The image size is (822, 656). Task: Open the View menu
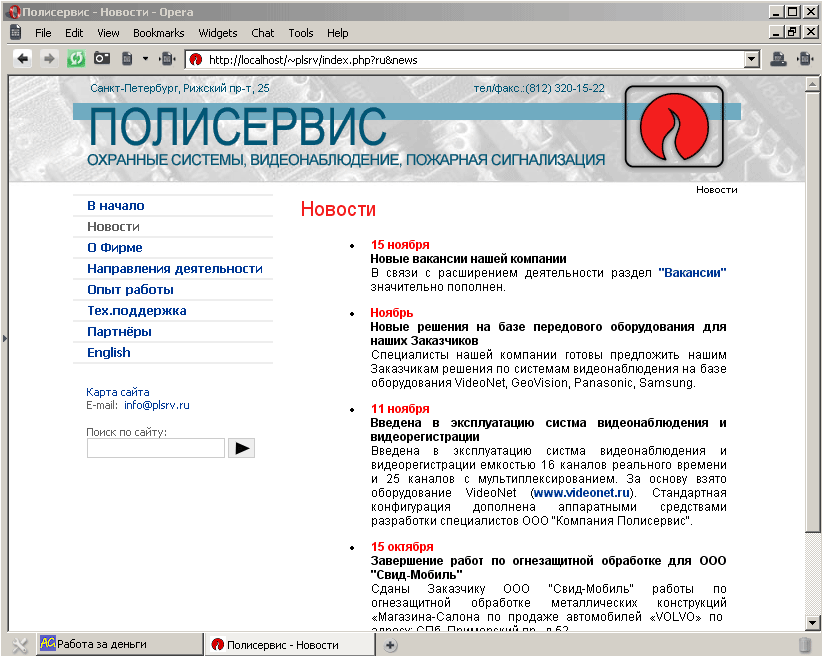coord(108,33)
